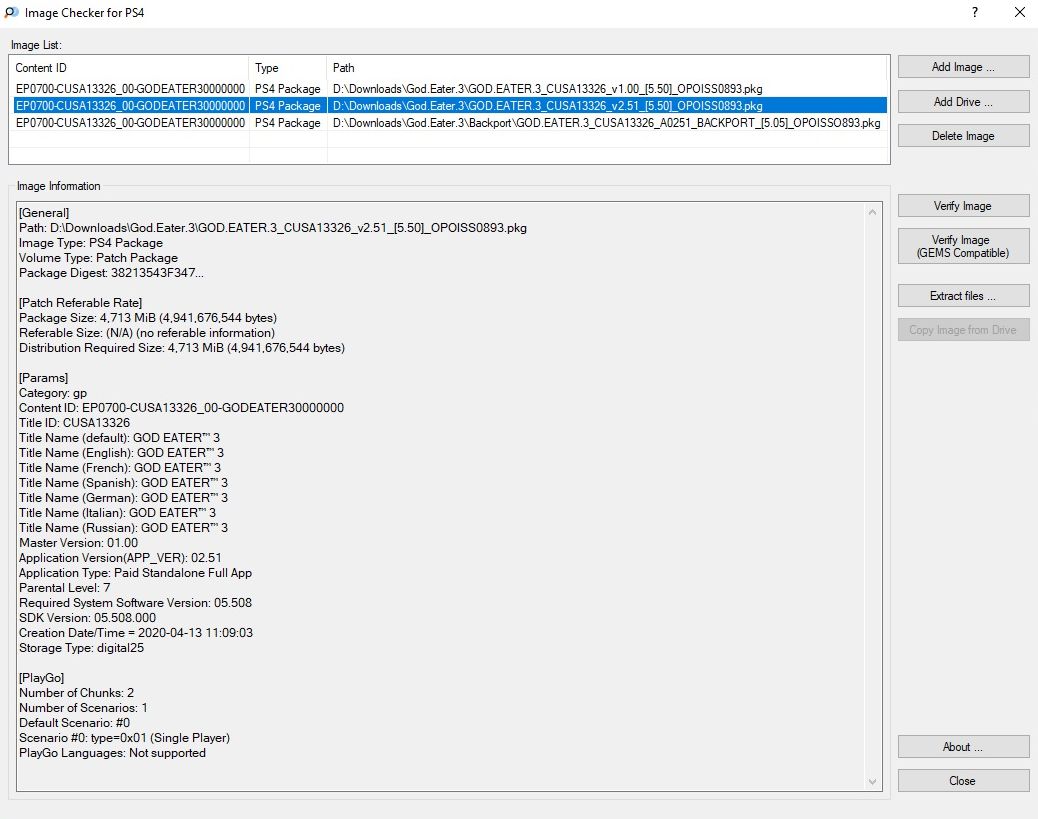1038x819 pixels.
Task: Click the Image Type: PS4 Package line
Action: [91, 243]
